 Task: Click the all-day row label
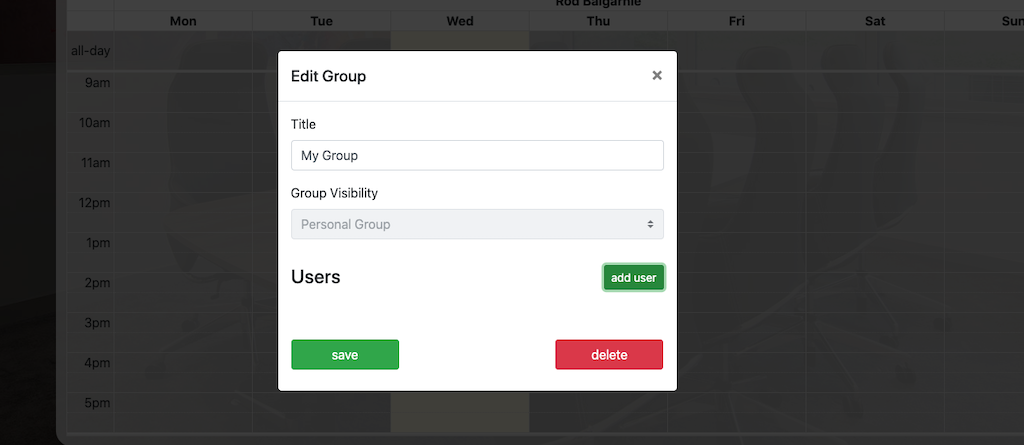pyautogui.click(x=90, y=51)
